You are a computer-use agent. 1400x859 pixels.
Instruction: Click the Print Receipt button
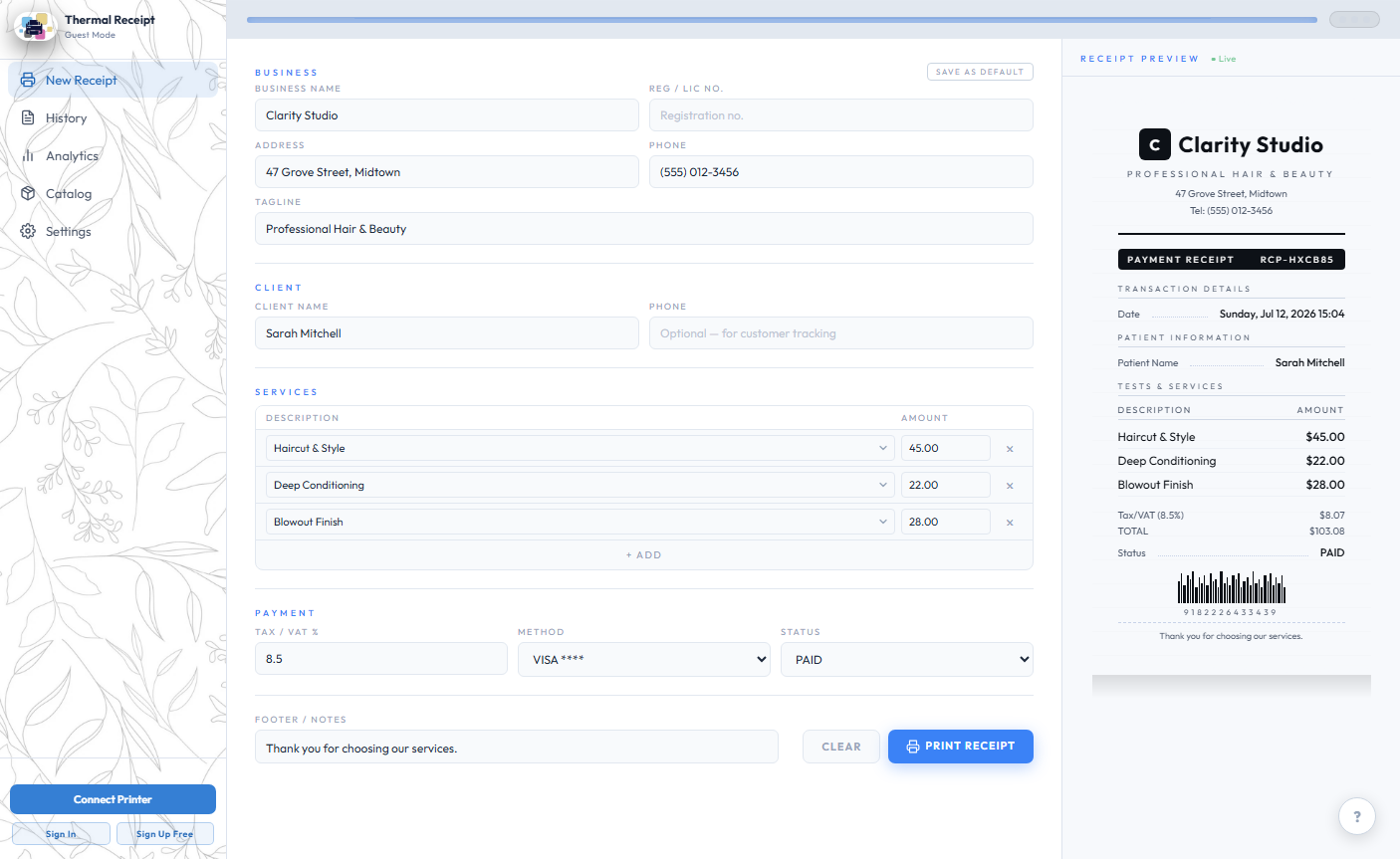coord(961,746)
